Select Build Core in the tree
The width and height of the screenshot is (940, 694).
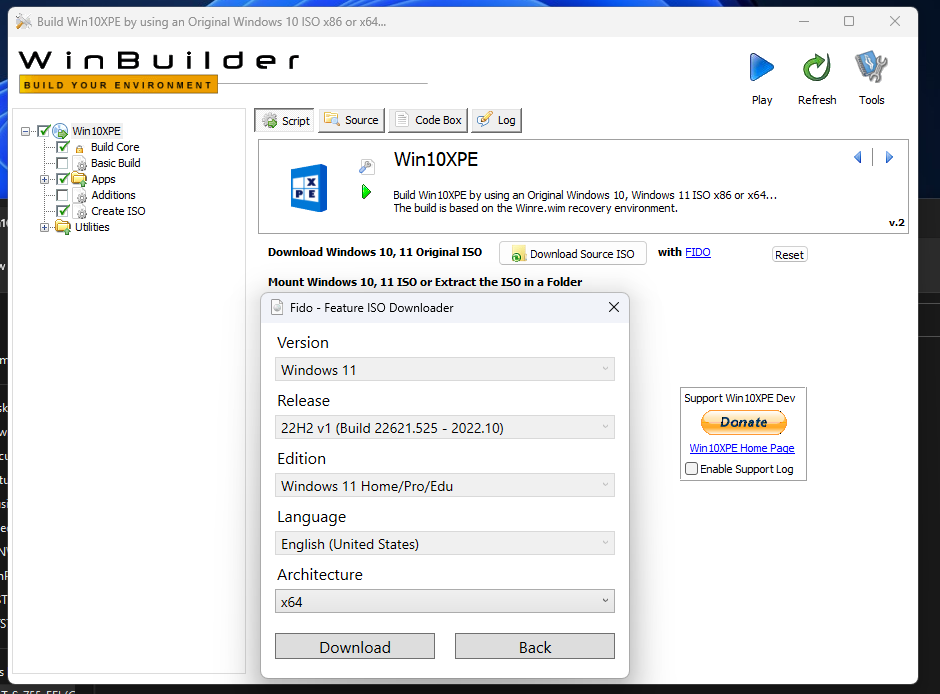(x=115, y=147)
